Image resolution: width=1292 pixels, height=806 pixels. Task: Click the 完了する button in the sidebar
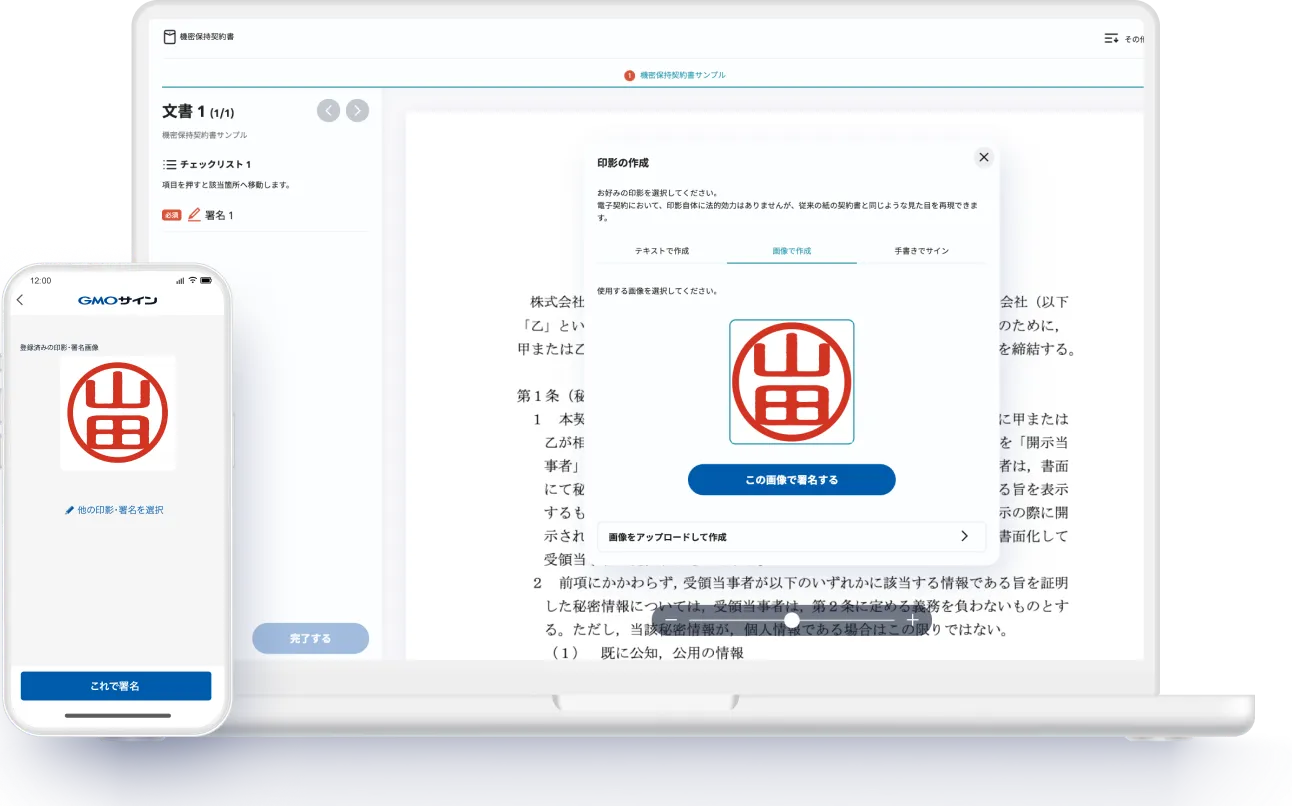tap(311, 638)
